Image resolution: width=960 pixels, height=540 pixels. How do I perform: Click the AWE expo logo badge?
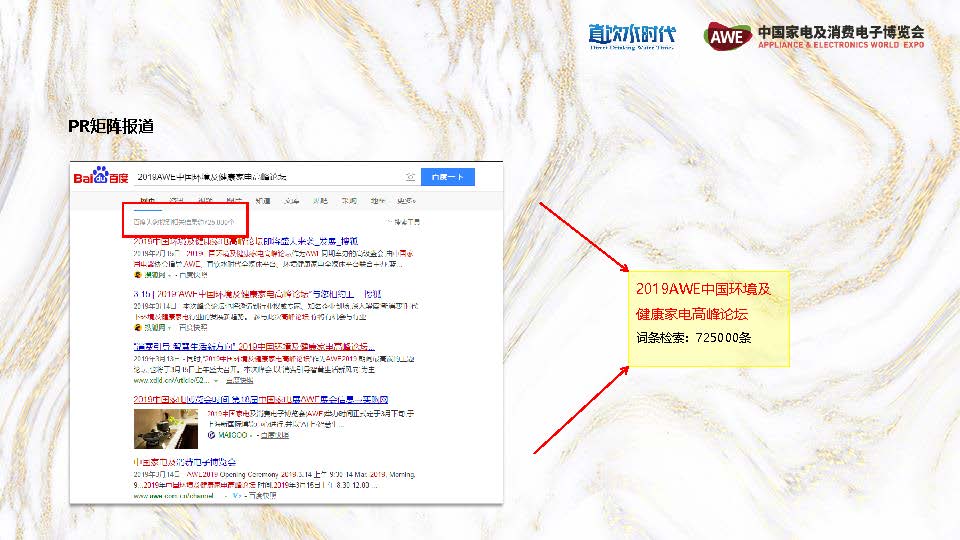727,36
